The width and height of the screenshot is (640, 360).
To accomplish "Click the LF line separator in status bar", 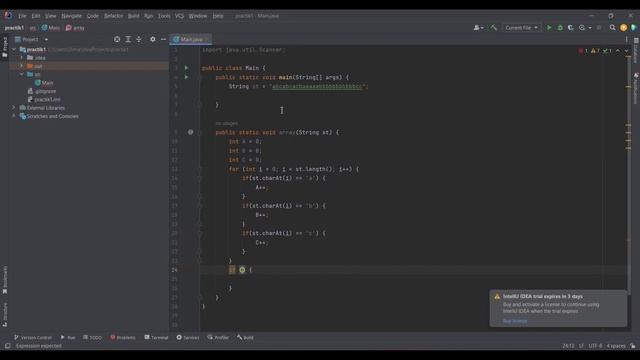I will tap(581, 346).
